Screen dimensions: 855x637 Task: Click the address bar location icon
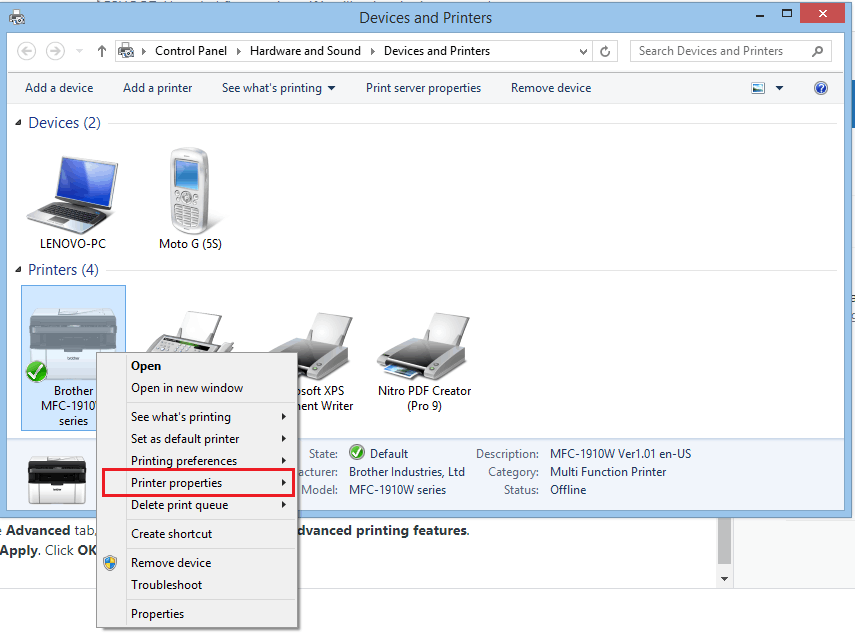(x=126, y=51)
